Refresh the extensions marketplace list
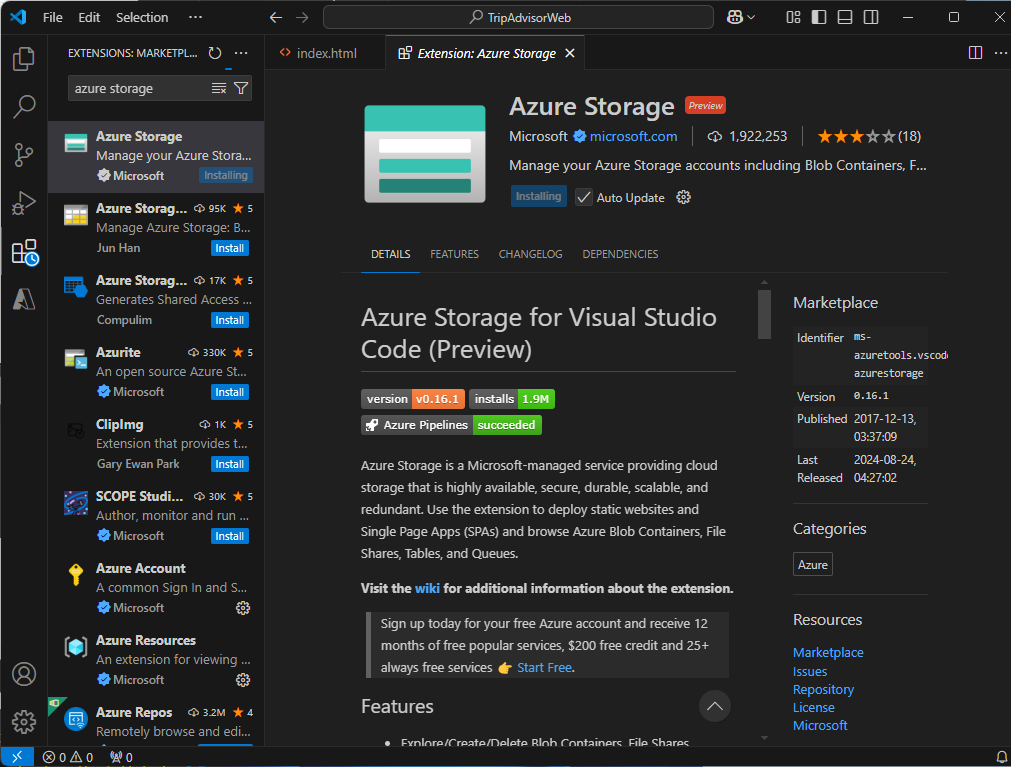1011x767 pixels. tap(215, 53)
